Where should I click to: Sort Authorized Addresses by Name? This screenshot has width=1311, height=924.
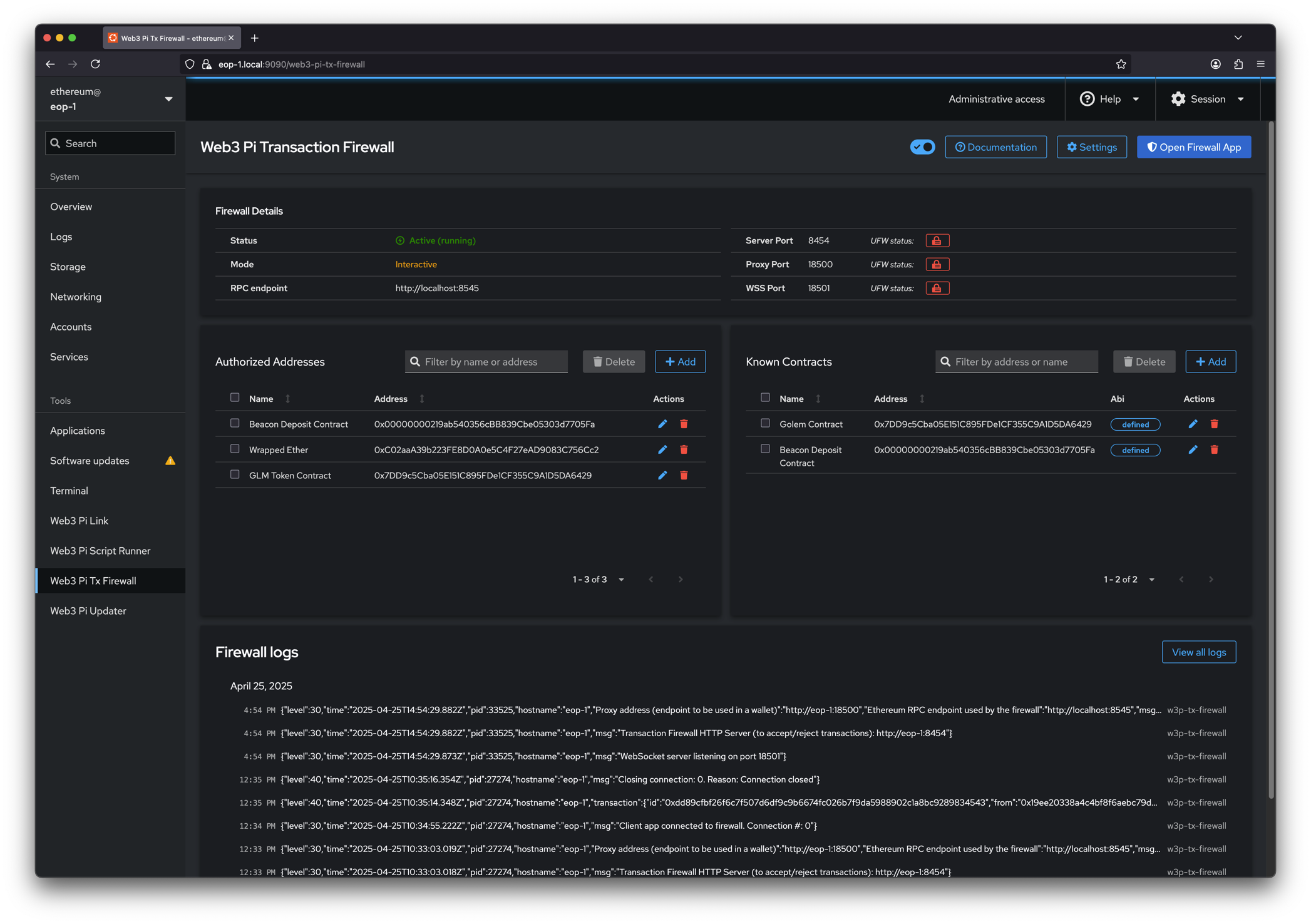287,399
